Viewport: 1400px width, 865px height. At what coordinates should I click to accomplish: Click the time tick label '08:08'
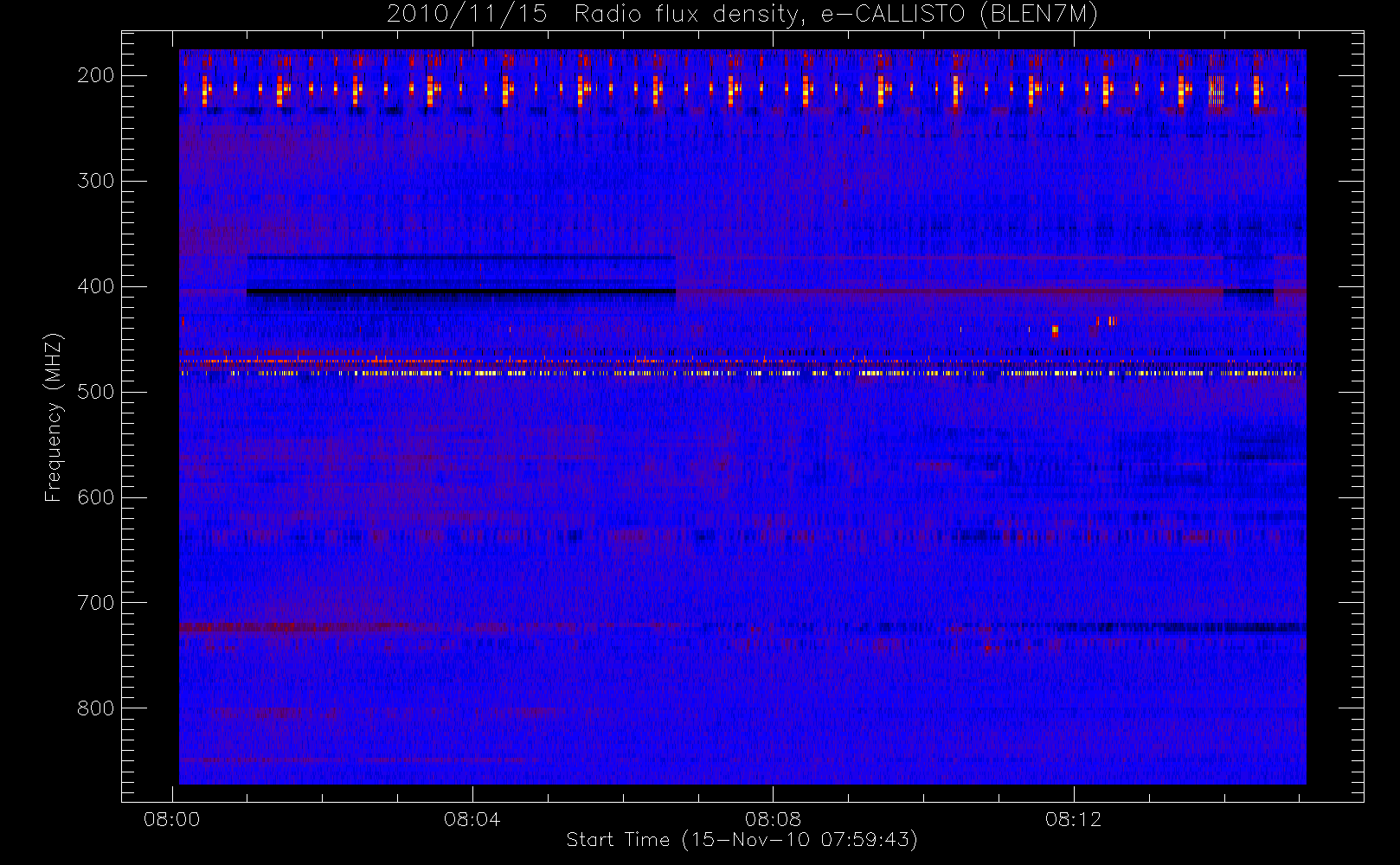773,819
